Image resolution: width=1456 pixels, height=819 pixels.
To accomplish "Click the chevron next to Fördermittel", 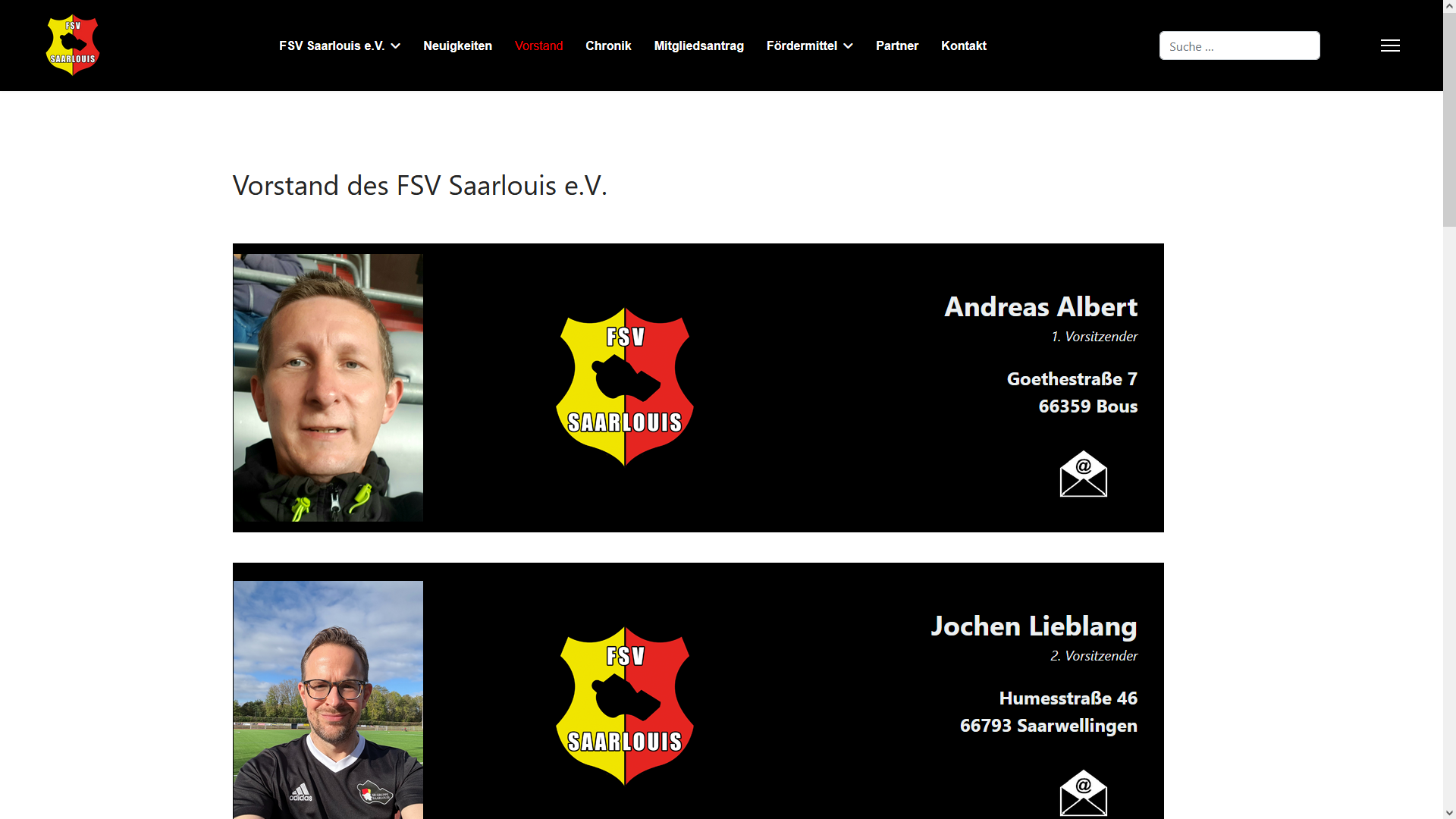I will [x=848, y=46].
